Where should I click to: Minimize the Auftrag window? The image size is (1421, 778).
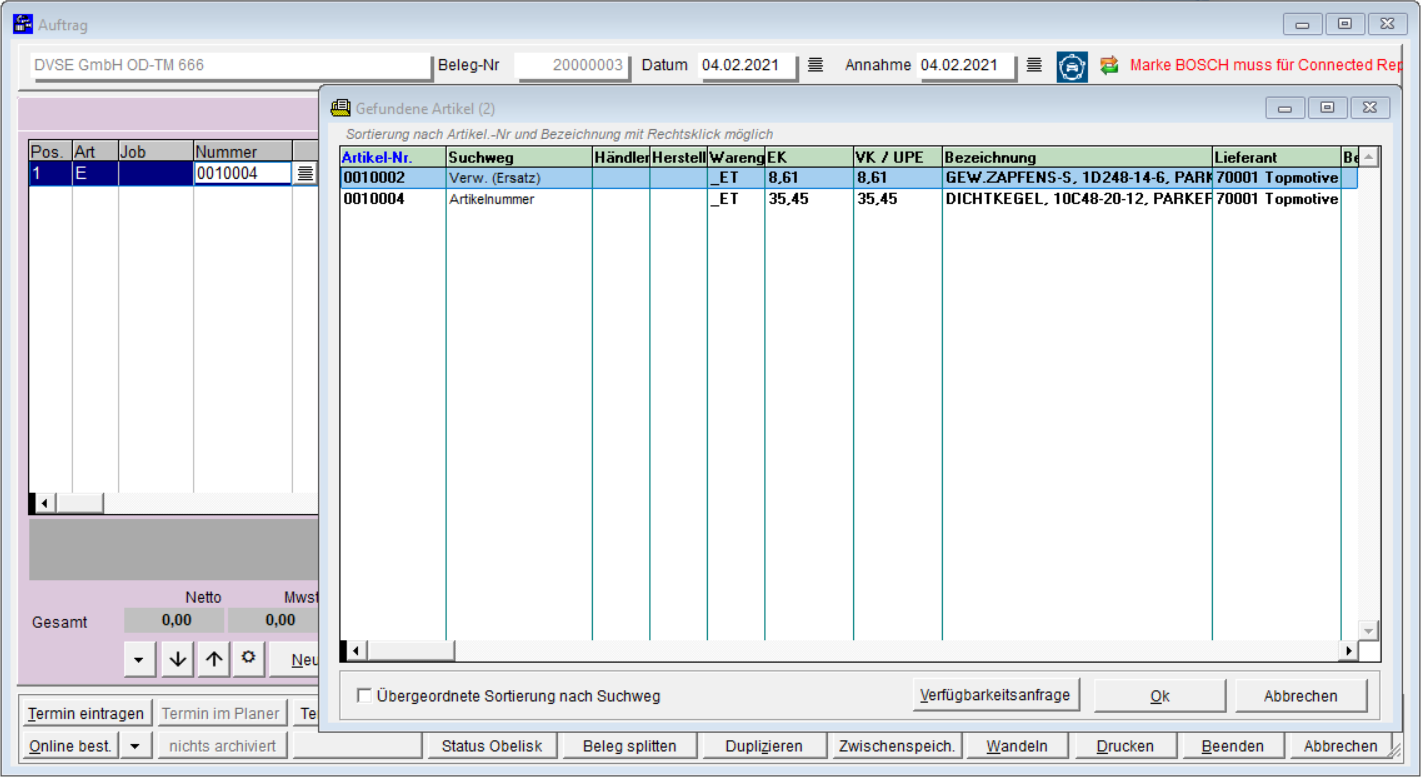tap(1303, 24)
